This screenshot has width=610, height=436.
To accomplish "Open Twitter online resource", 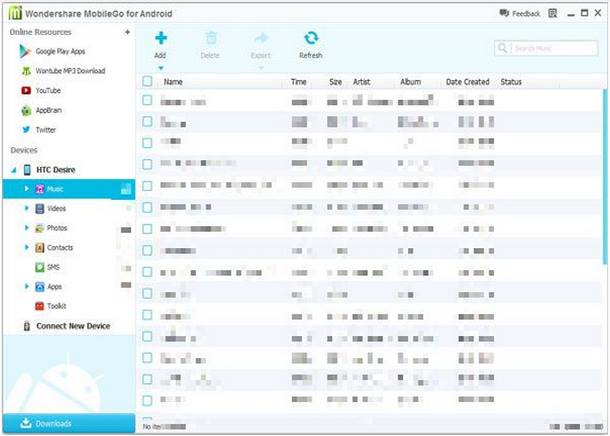I will click(39, 130).
